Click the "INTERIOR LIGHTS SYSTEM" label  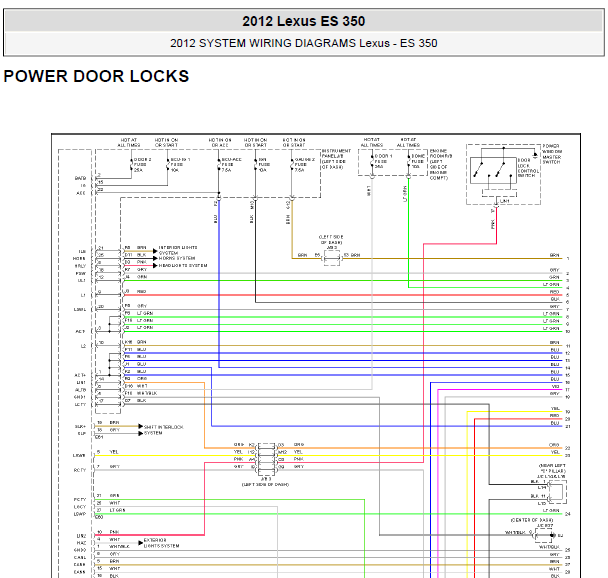pyautogui.click(x=178, y=250)
